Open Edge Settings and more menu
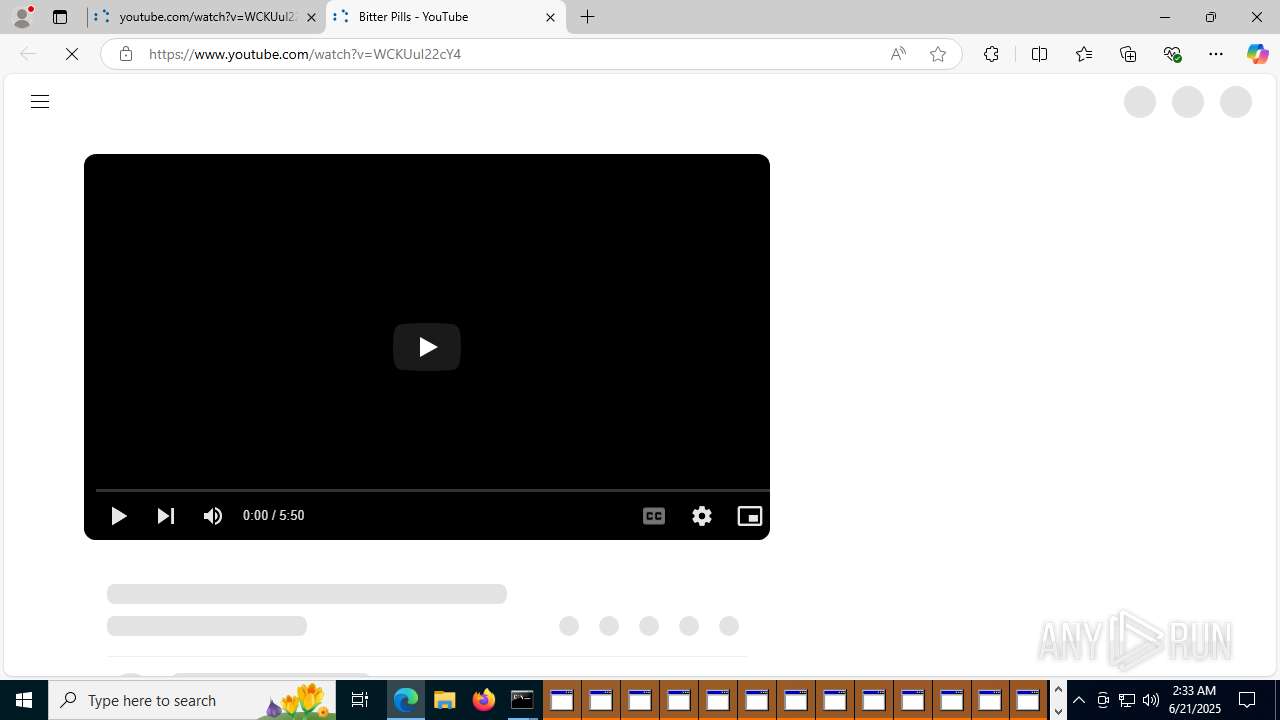This screenshot has height=720, width=1280. [1216, 54]
